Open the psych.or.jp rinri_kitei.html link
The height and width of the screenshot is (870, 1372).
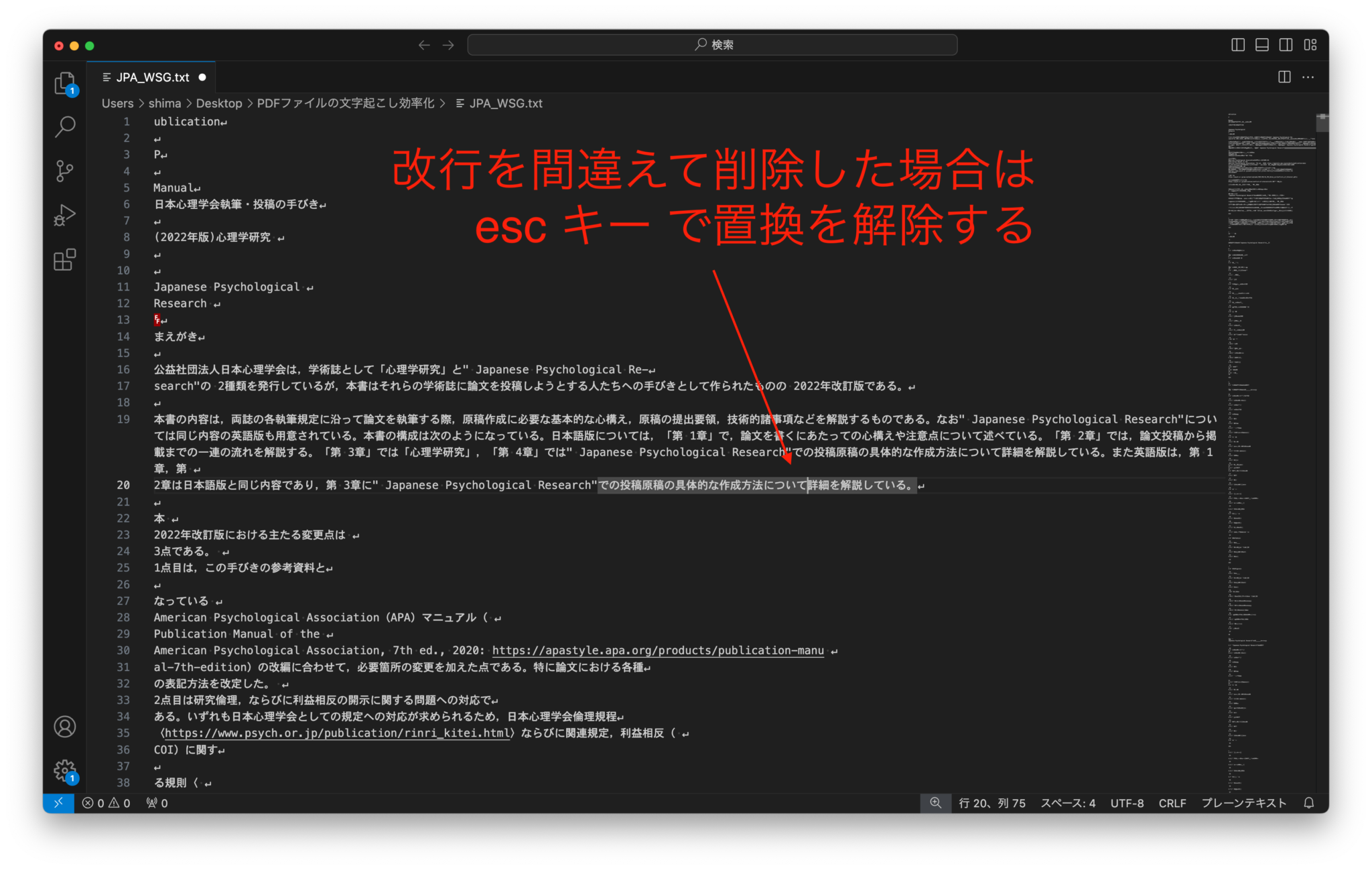coord(338,733)
